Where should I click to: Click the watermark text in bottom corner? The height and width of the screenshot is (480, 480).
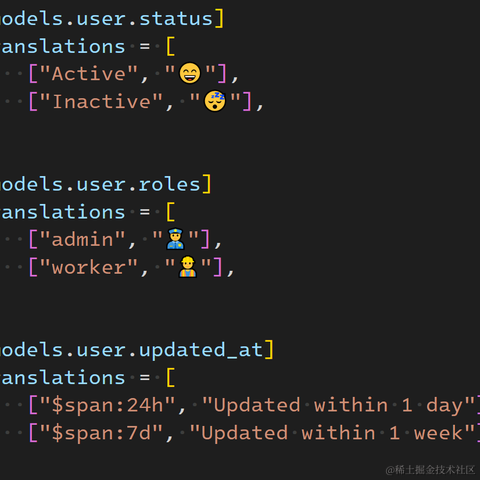(430, 470)
